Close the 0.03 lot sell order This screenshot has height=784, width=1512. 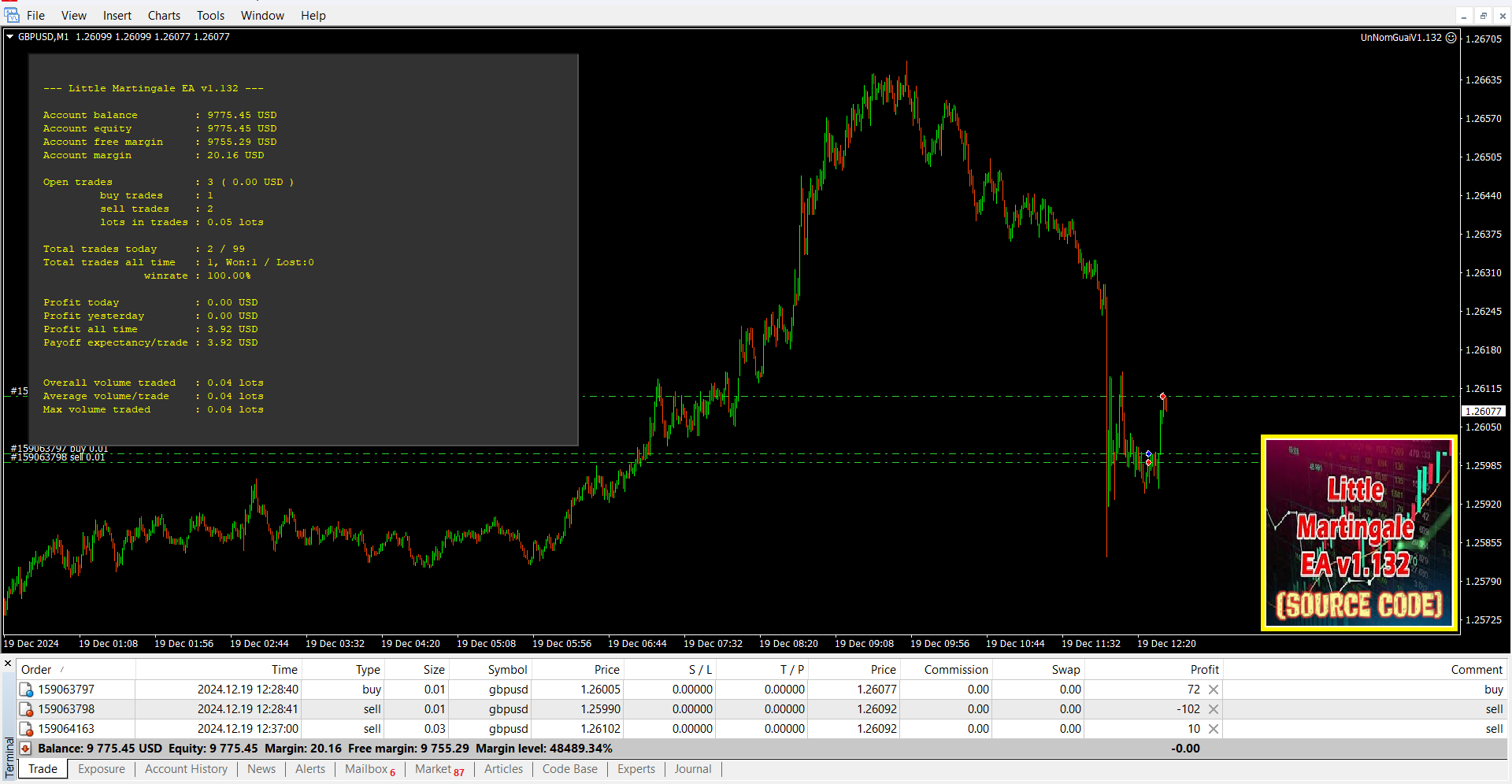pyautogui.click(x=1214, y=729)
